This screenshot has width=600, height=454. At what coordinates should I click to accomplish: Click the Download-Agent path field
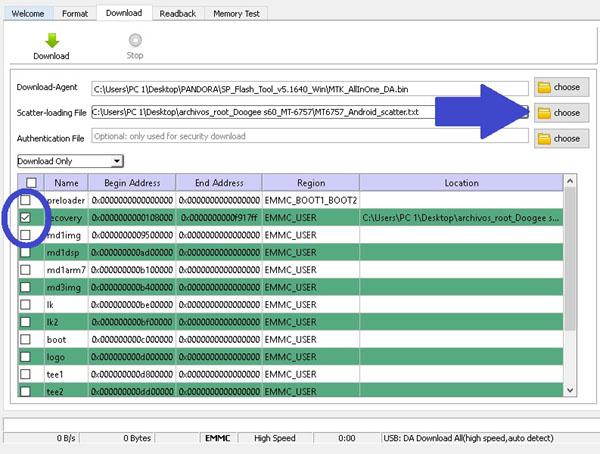click(x=310, y=89)
